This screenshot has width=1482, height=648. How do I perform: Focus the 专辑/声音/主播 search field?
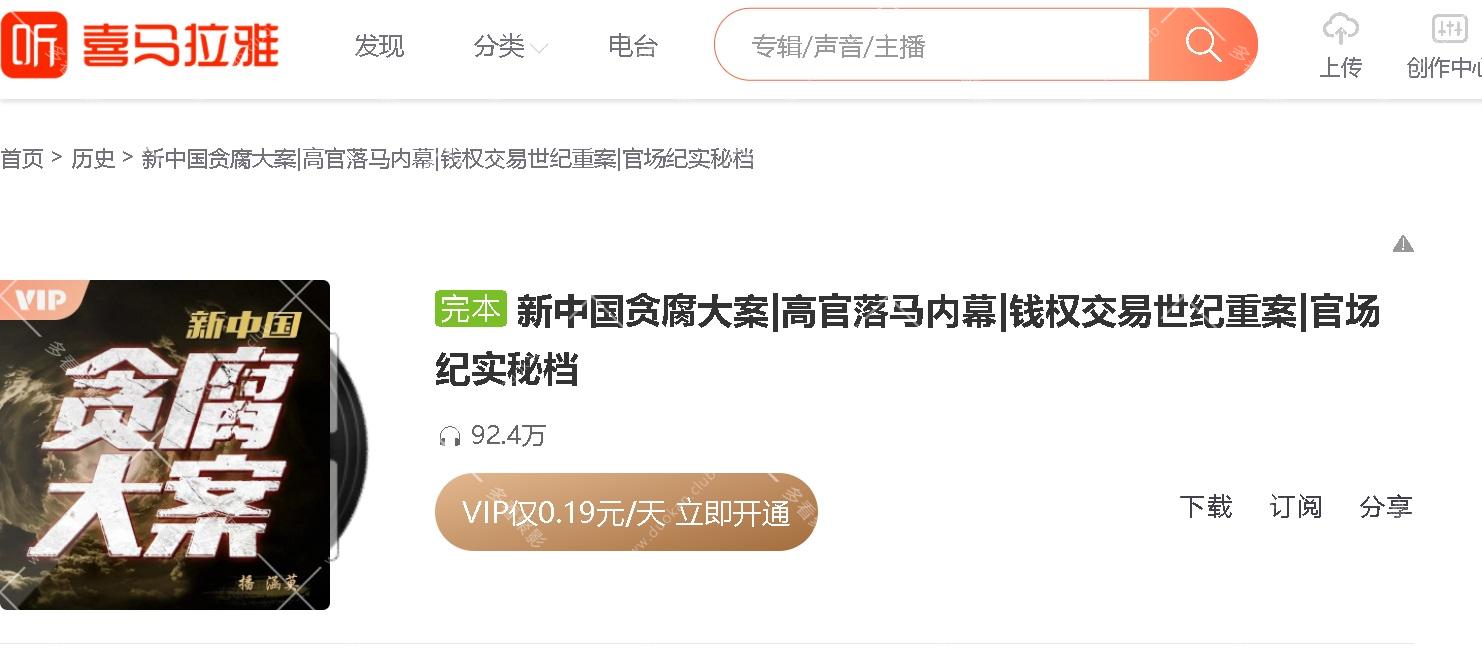click(932, 45)
